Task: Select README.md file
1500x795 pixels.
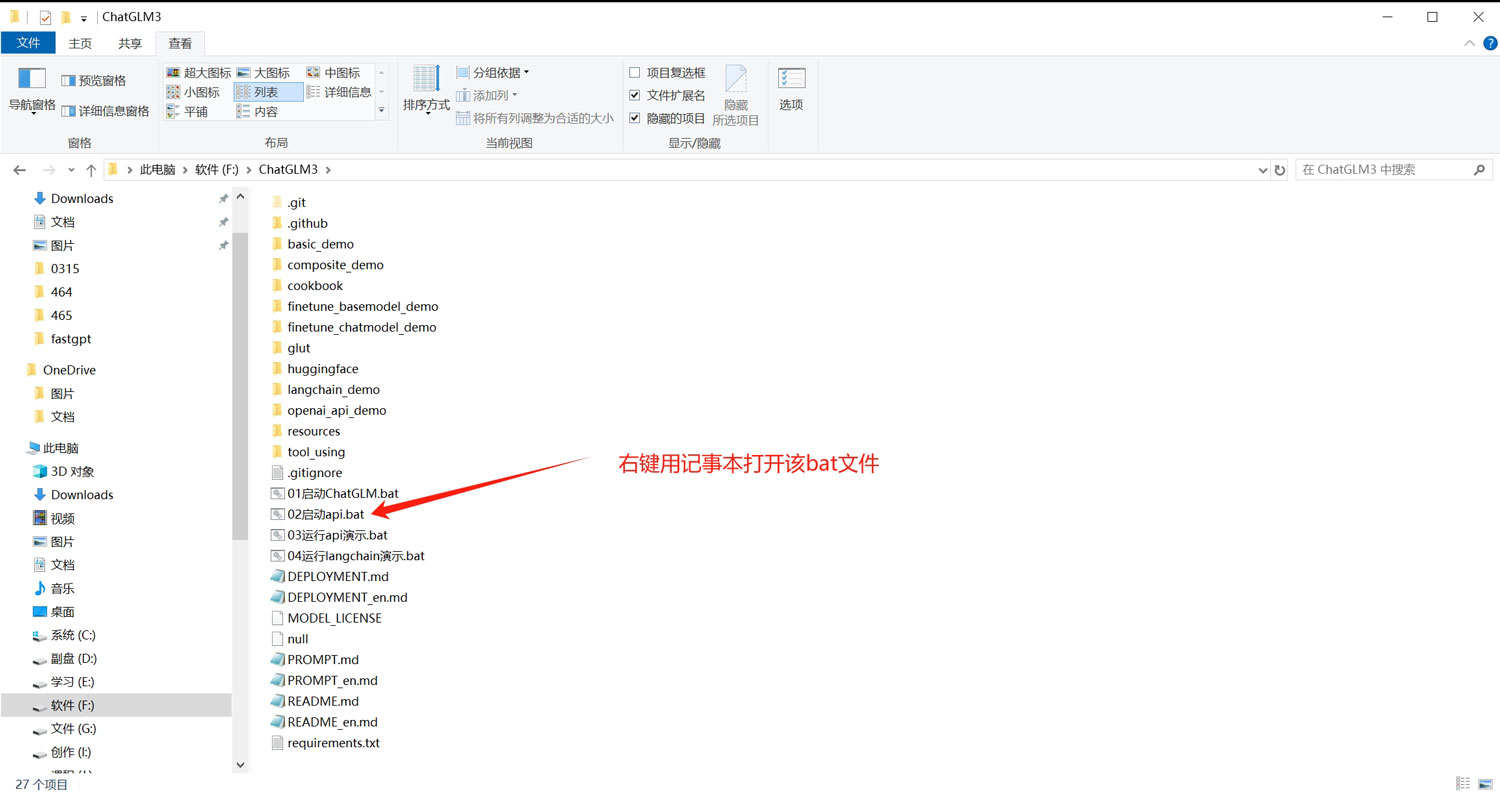Action: 315,701
